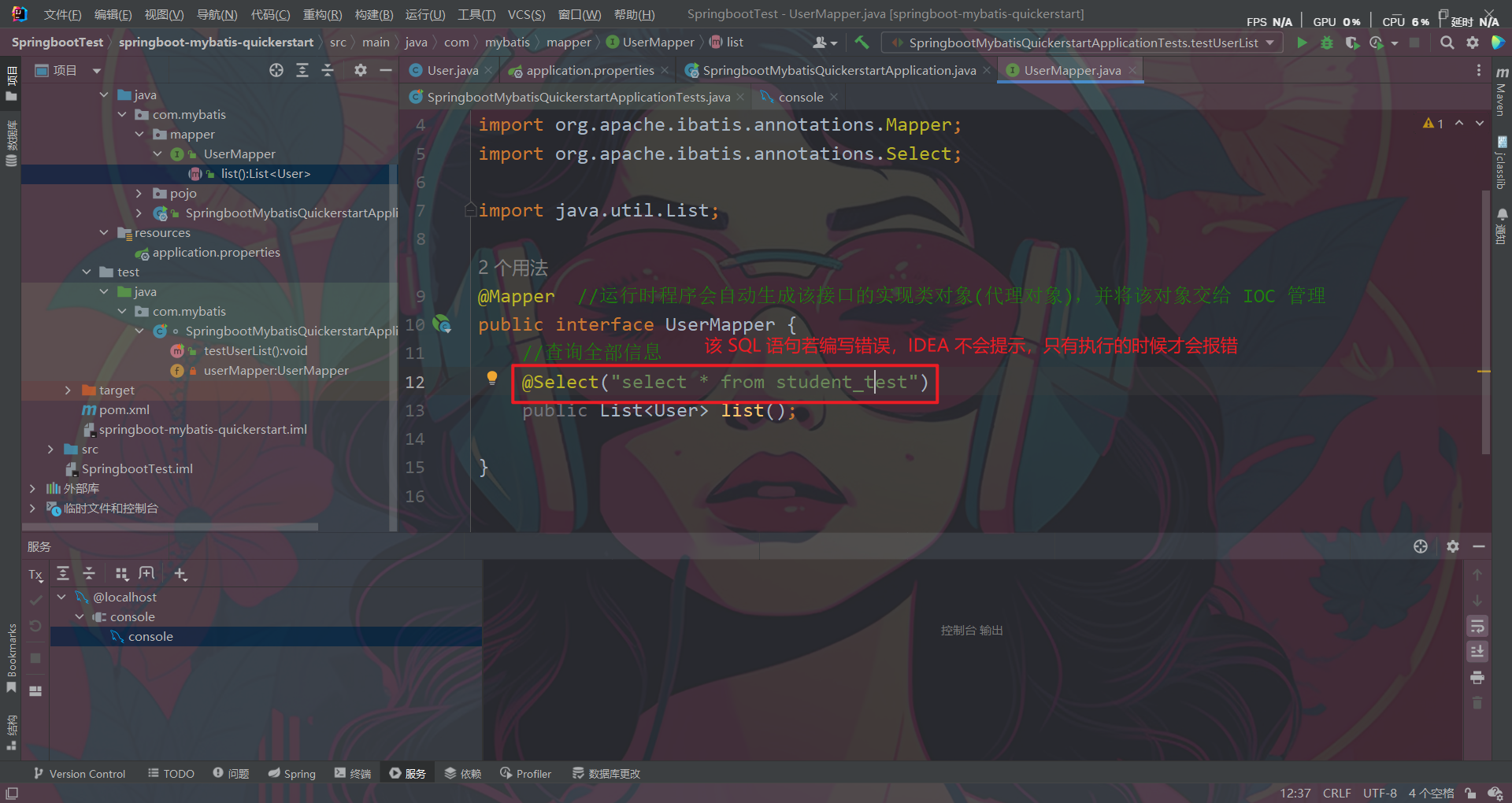
Task: Print console output with printer icon
Action: pos(1477,677)
